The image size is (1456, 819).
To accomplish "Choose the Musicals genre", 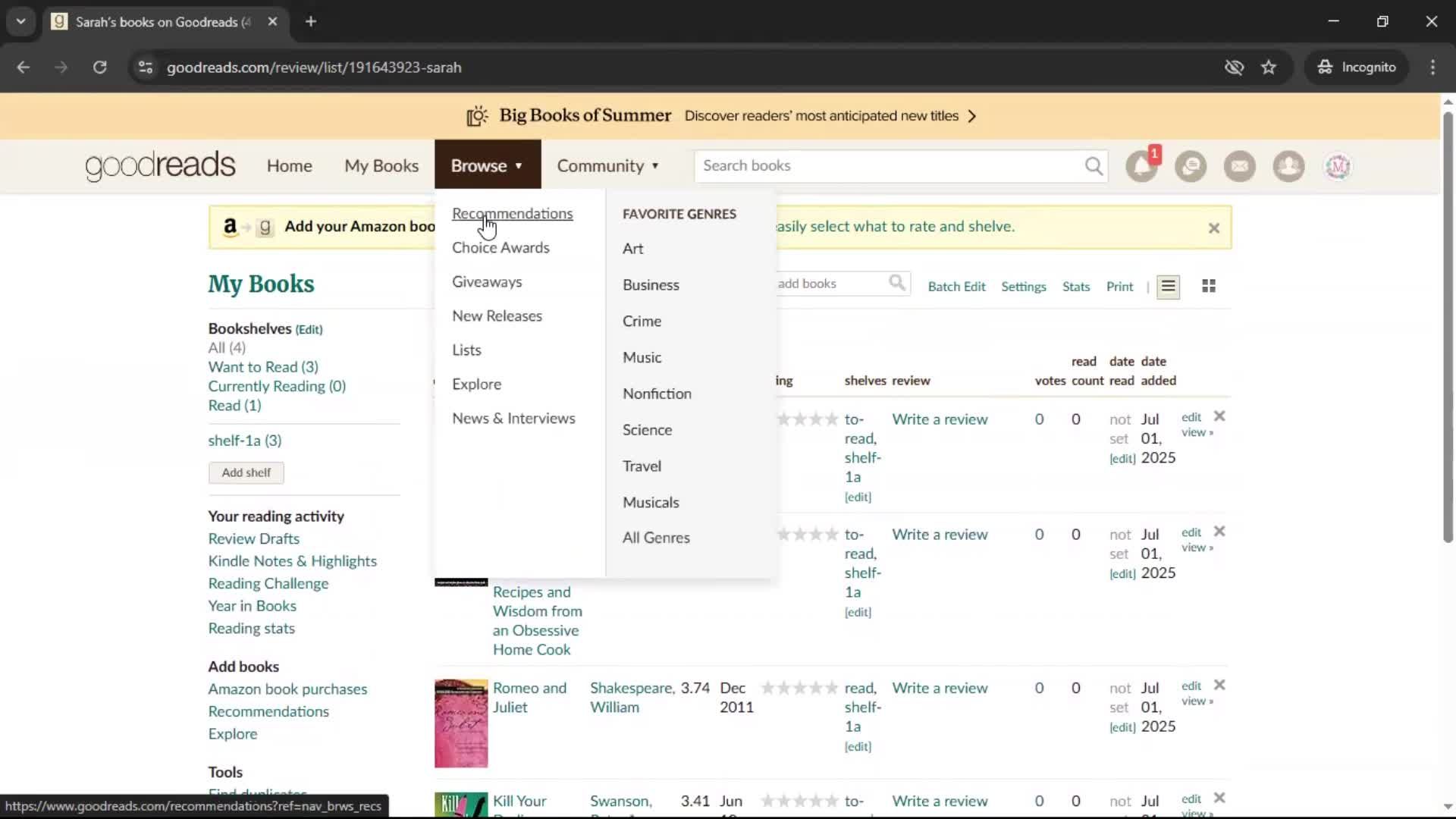I will [651, 503].
